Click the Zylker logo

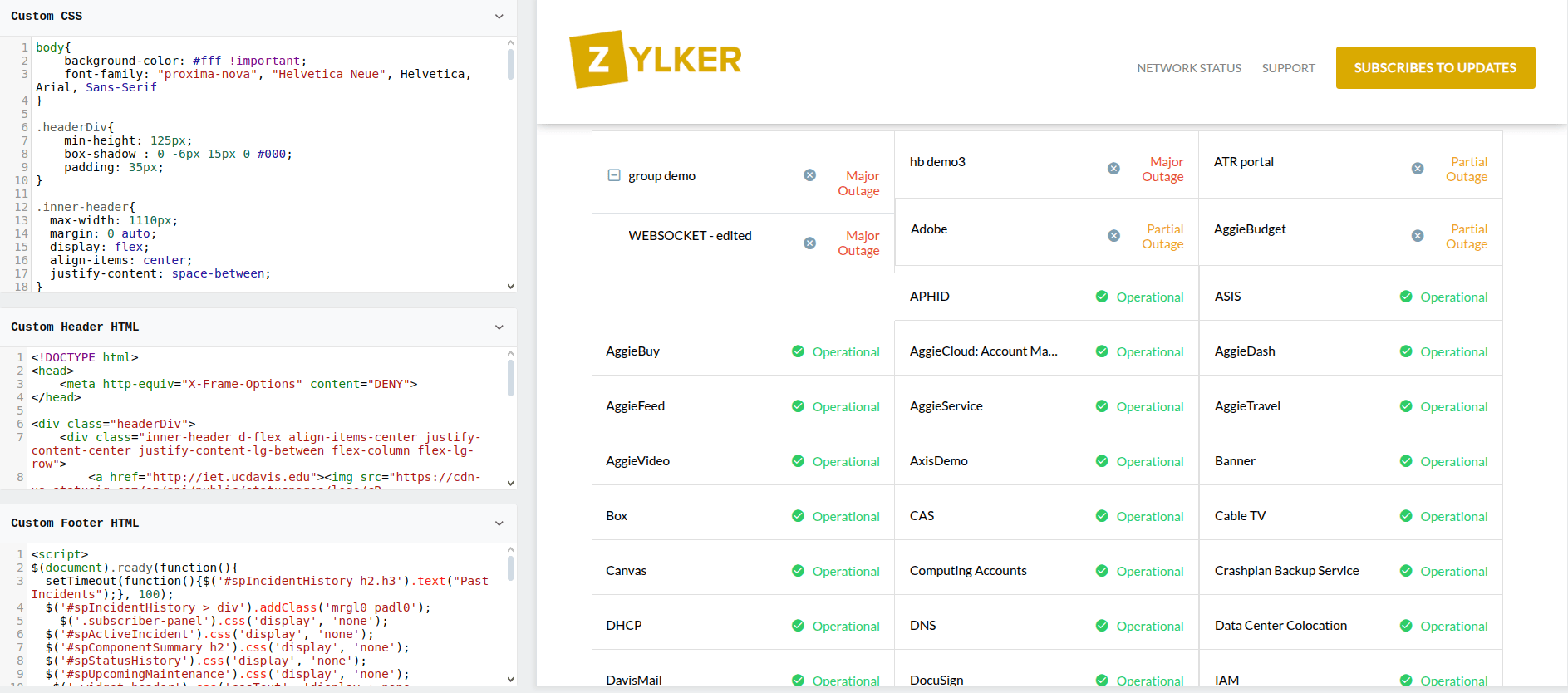pyautogui.click(x=655, y=59)
